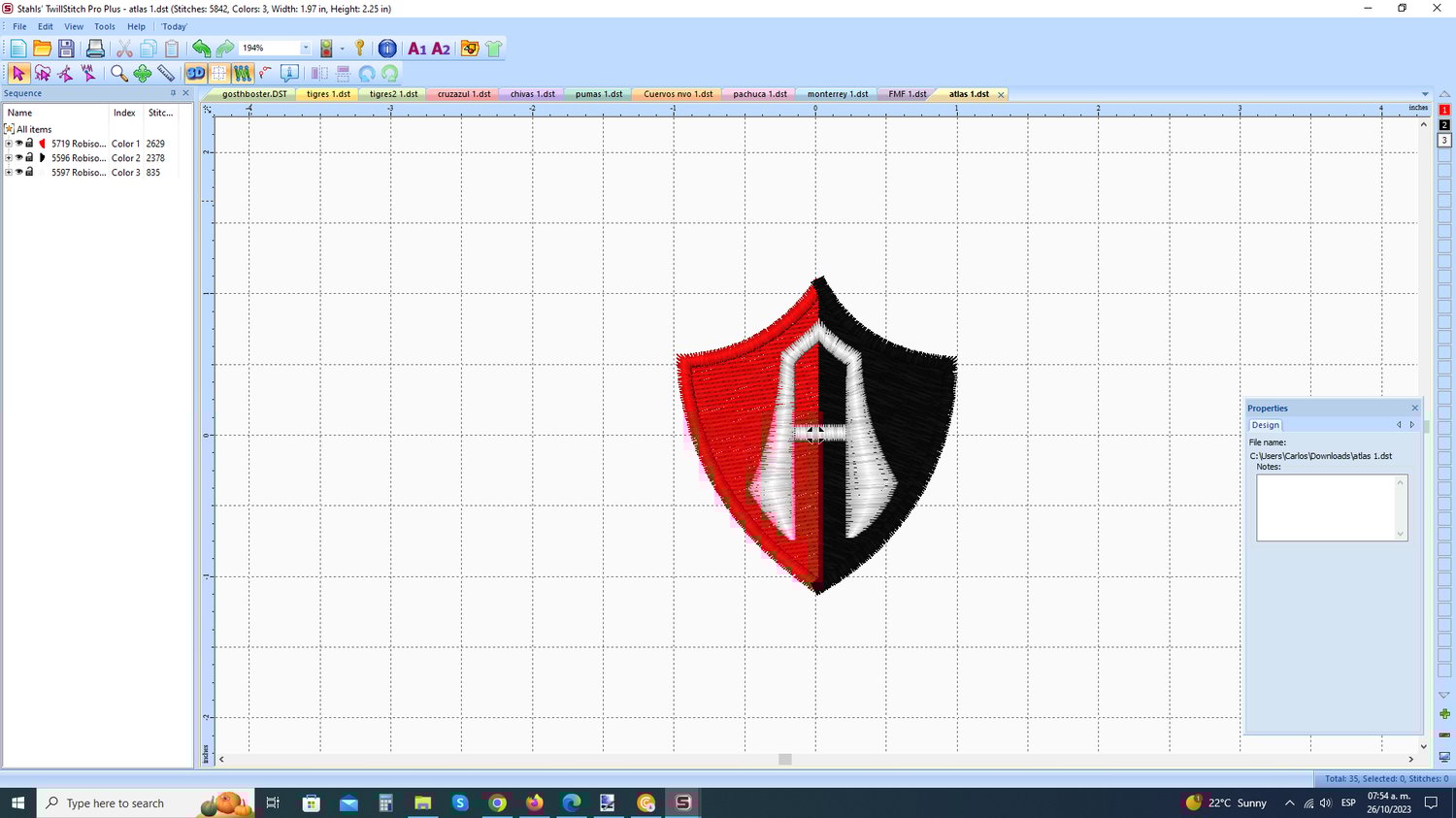Open the zoom percentage dropdown
The height and width of the screenshot is (818, 1456).
click(x=305, y=49)
